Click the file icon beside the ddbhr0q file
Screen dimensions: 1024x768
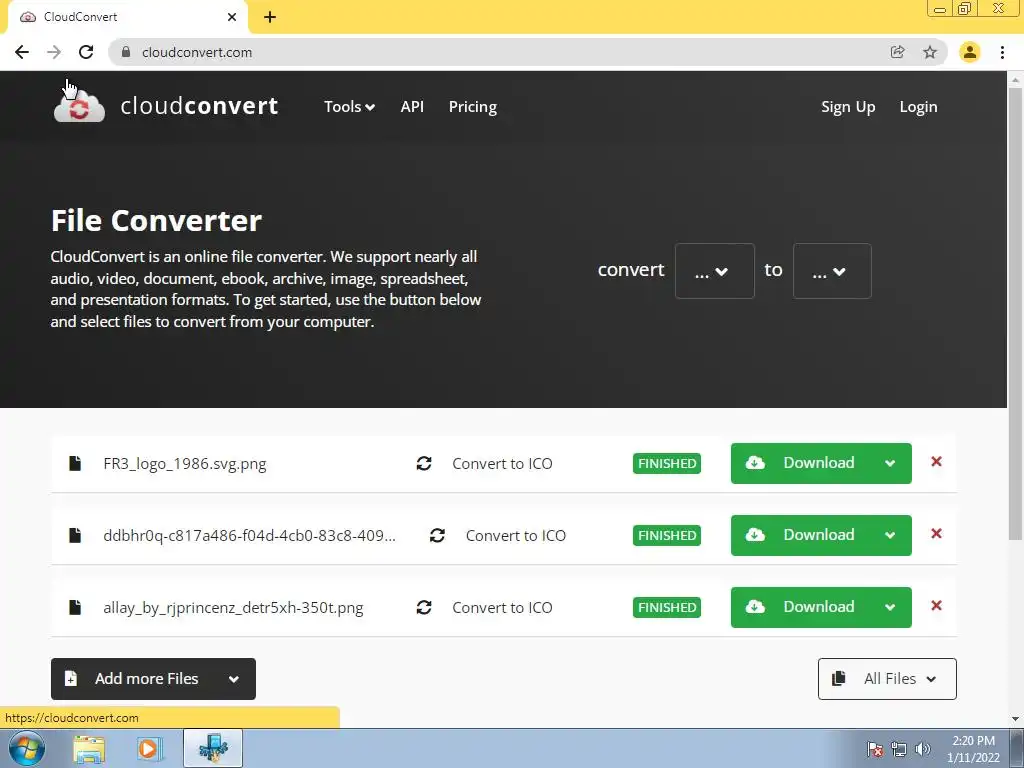pyautogui.click(x=75, y=536)
